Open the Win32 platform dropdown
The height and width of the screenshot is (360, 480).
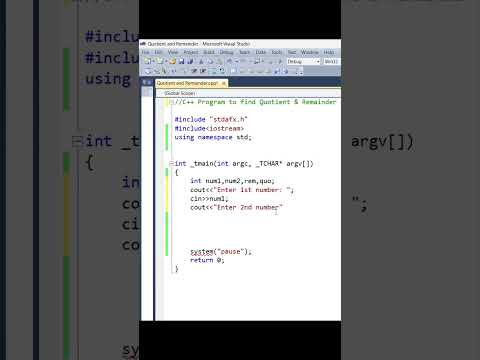(x=332, y=62)
